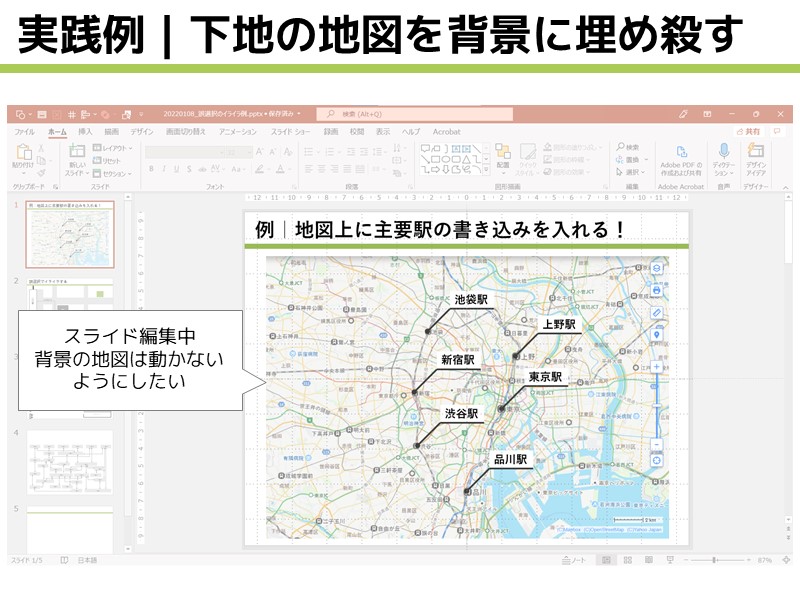Click the map zoom-out minus button
800x600 pixels.
point(657,444)
